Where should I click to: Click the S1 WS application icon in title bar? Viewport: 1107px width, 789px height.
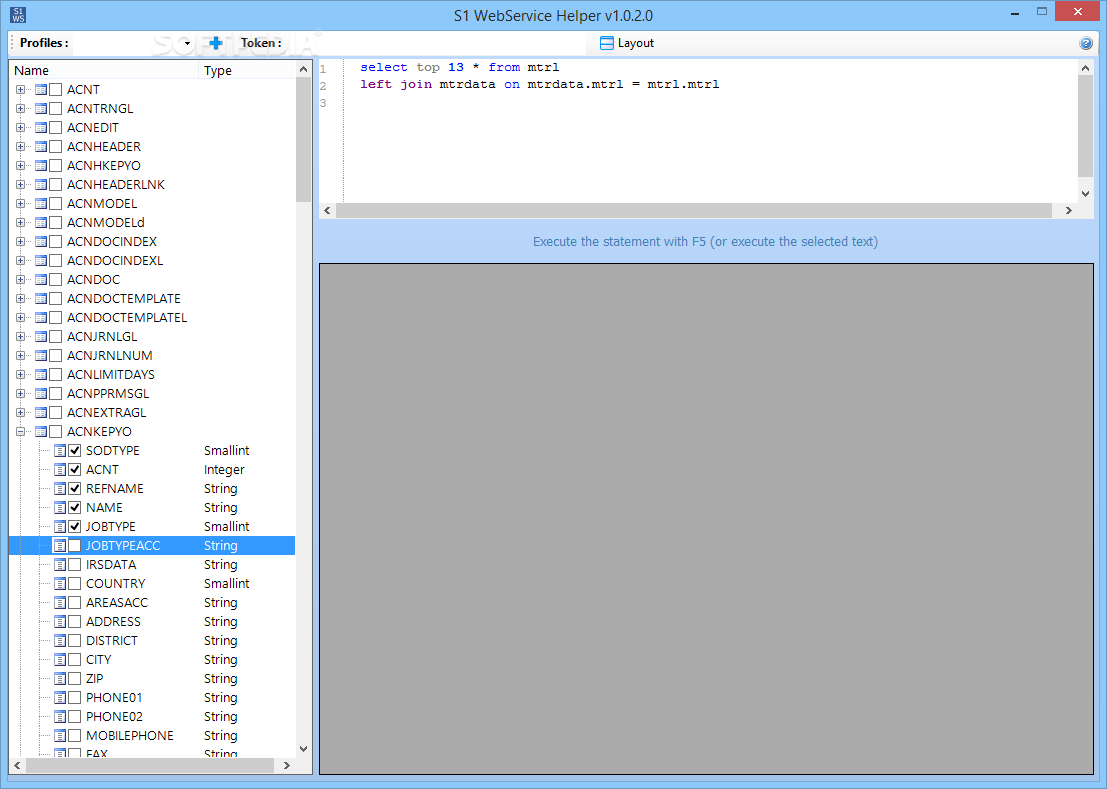coord(18,15)
